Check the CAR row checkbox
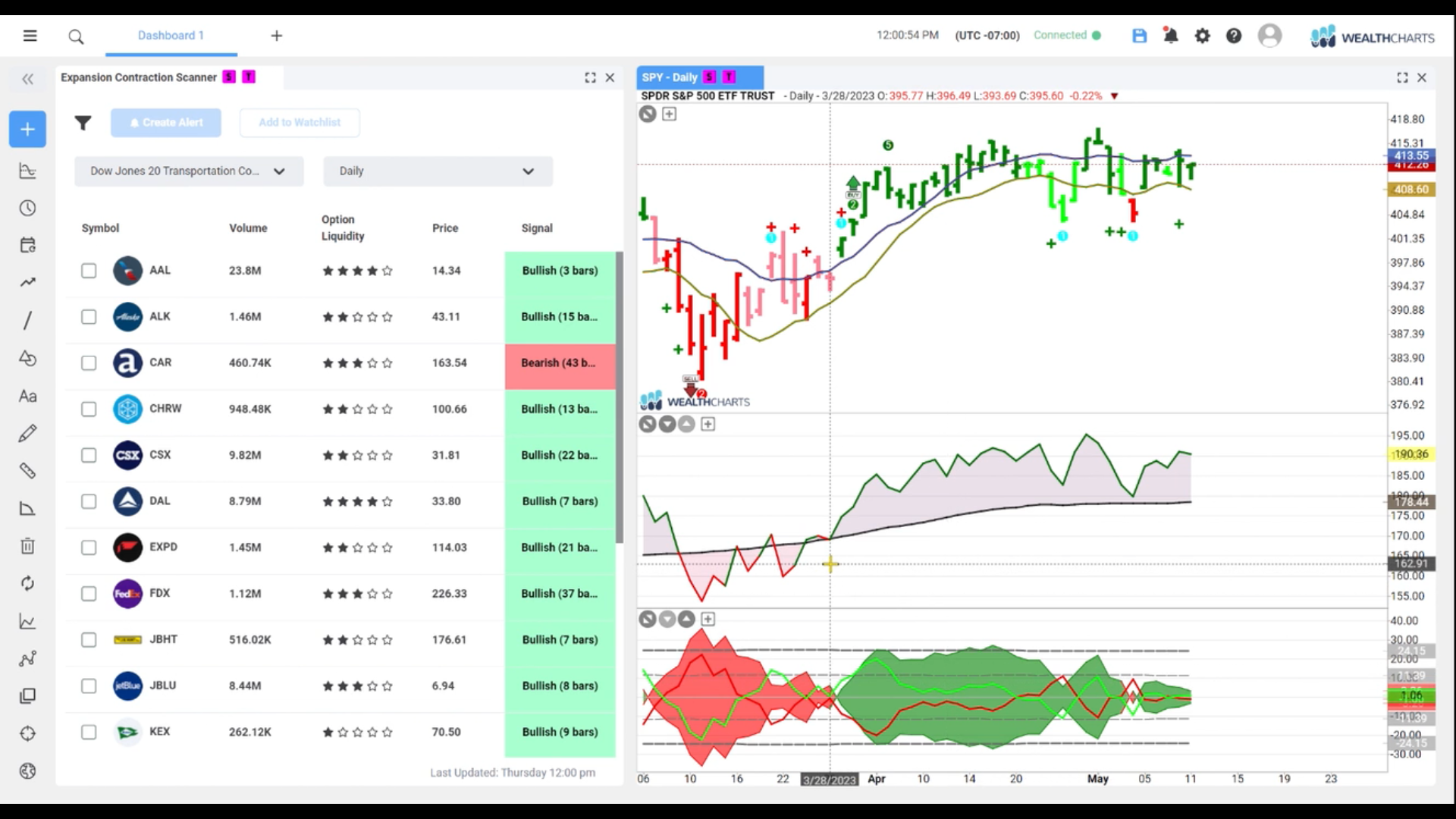Image resolution: width=1456 pixels, height=819 pixels. click(x=89, y=363)
